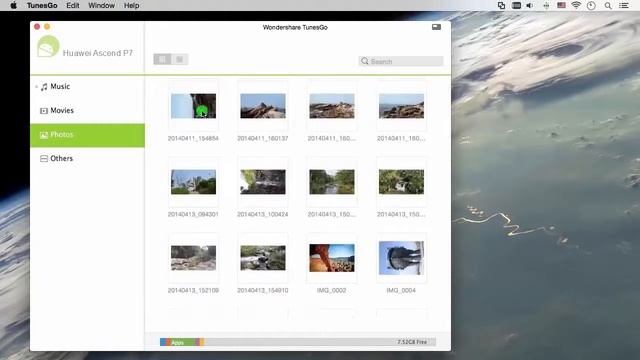This screenshot has height=360, width=640.
Task: Select photo 20140413_094301
Action: coord(193,182)
